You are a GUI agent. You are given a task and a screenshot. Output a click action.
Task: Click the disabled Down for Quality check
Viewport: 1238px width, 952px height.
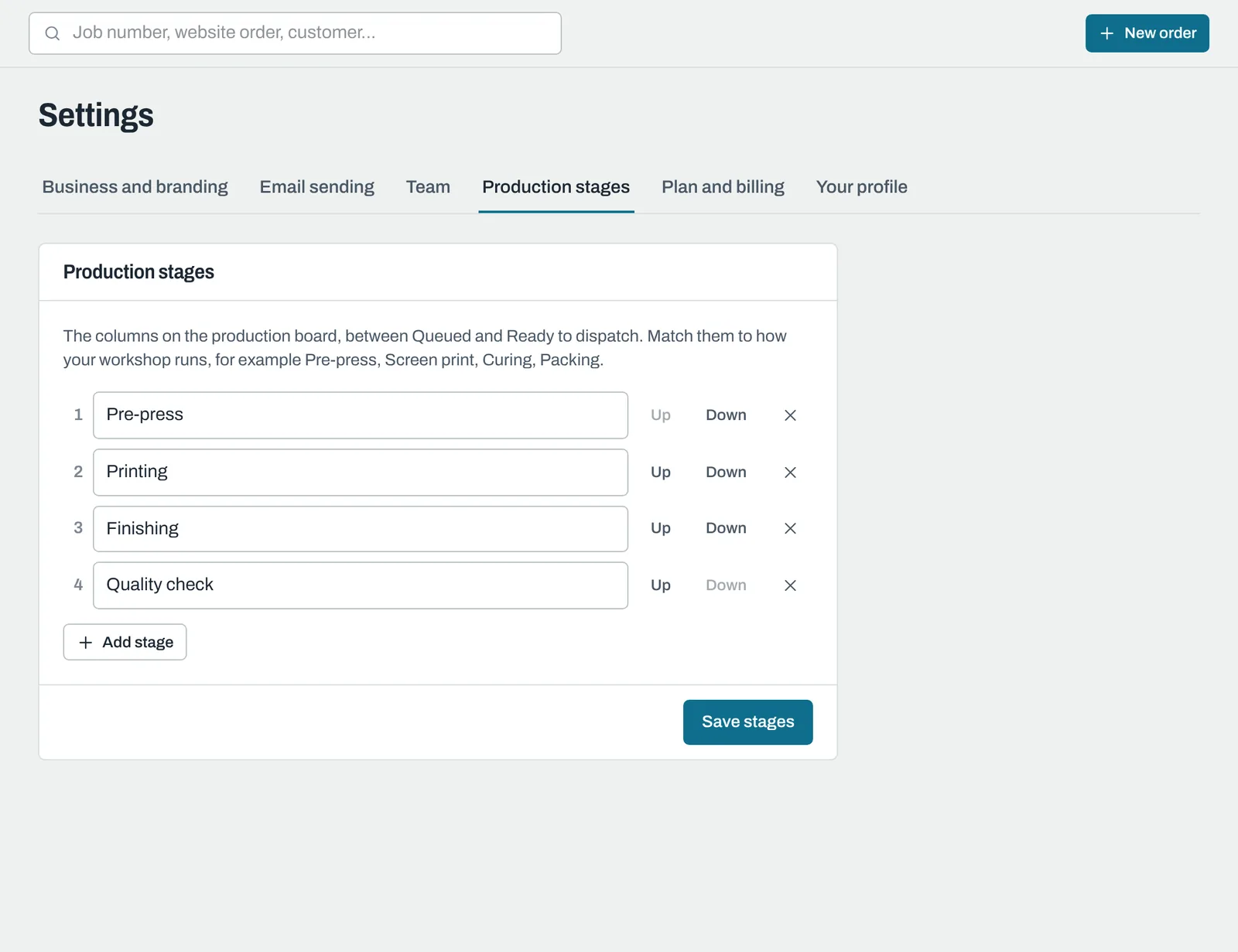726,585
